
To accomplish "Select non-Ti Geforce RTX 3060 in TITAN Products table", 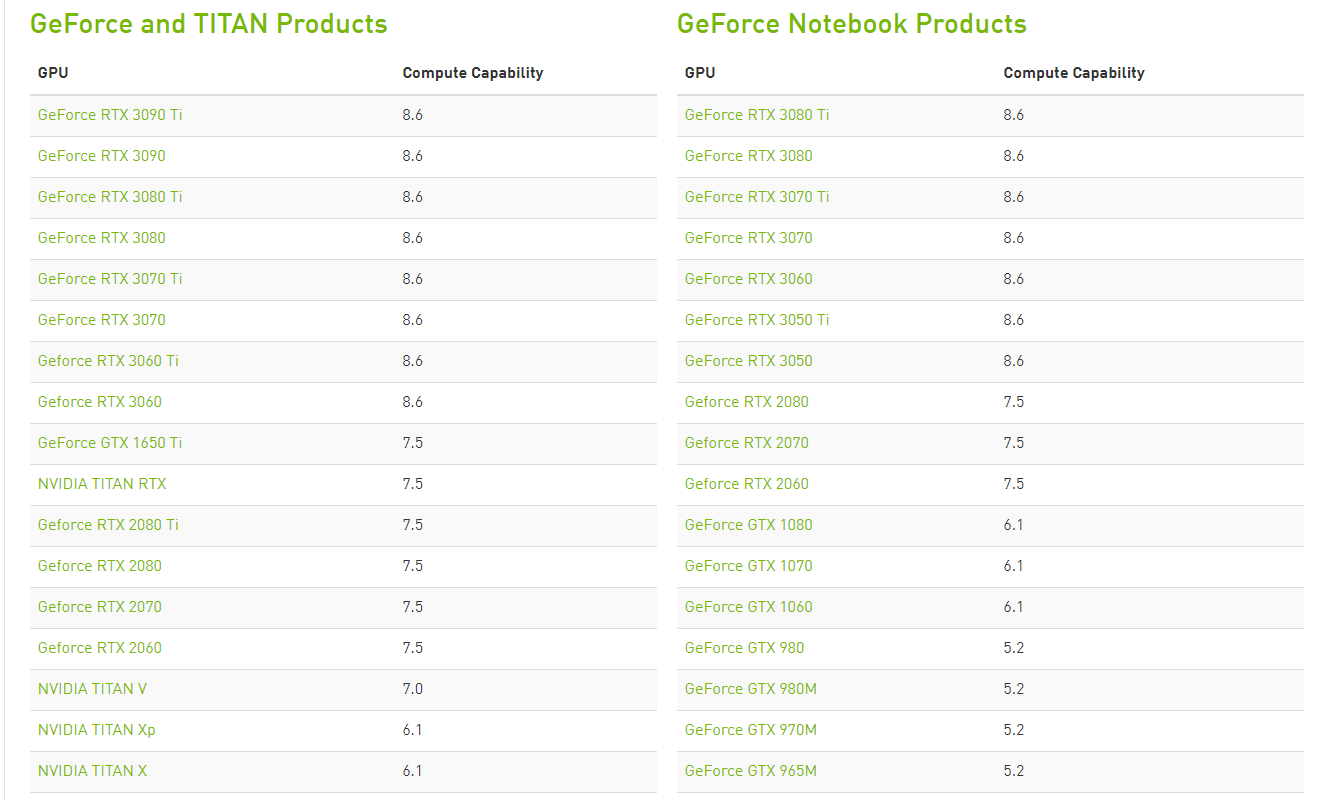I will tap(100, 402).
